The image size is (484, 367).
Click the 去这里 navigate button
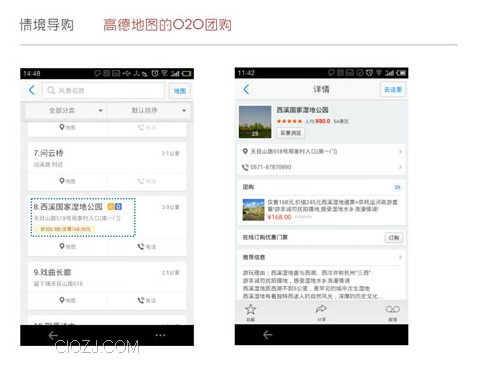pos(393,90)
